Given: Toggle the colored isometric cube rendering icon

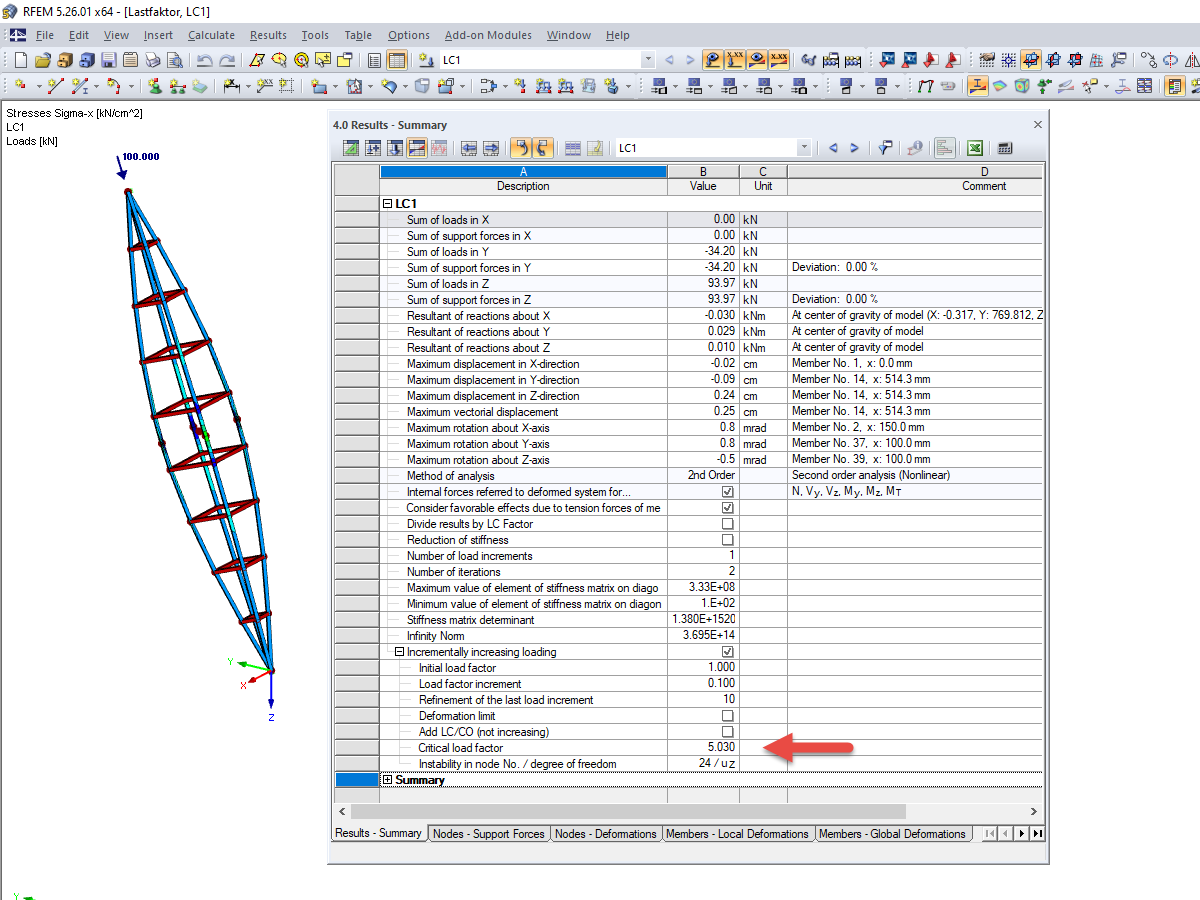Looking at the screenshot, I should (1021, 86).
